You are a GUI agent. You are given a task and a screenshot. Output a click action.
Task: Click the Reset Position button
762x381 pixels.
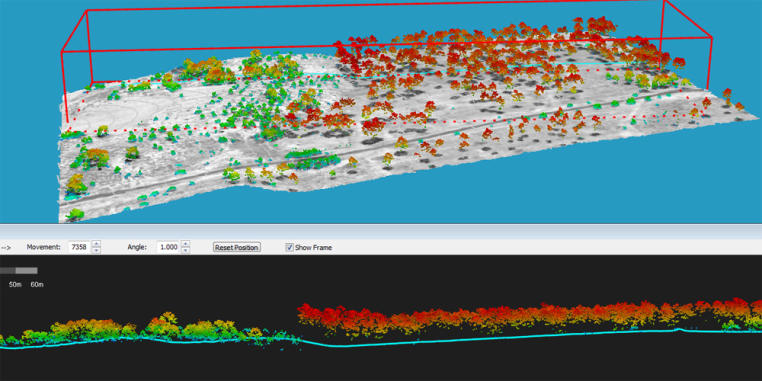(x=237, y=247)
